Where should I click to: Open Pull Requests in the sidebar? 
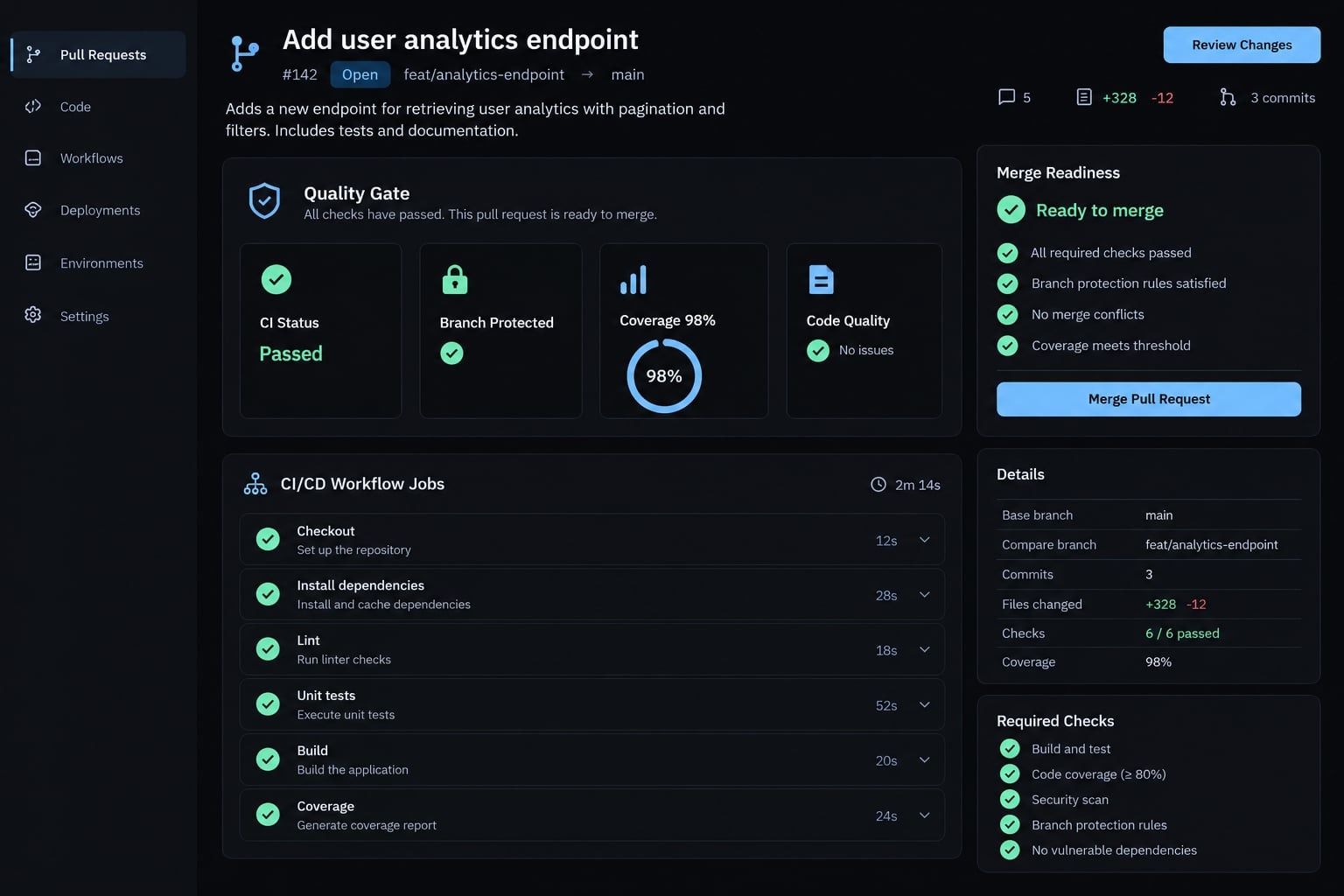[x=98, y=54]
